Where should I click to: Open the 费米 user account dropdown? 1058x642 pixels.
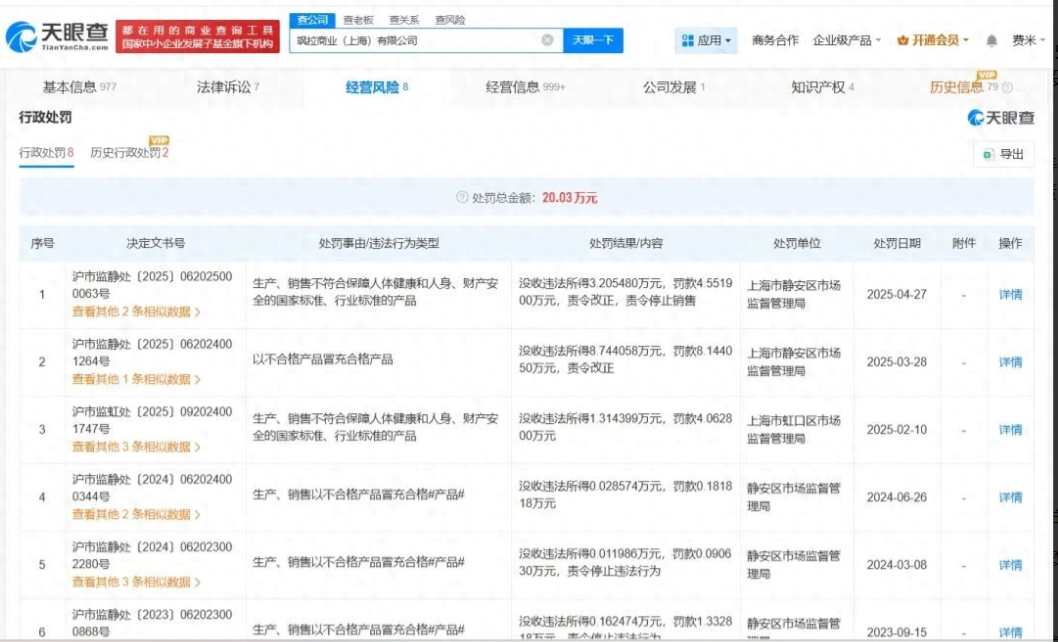point(1027,41)
